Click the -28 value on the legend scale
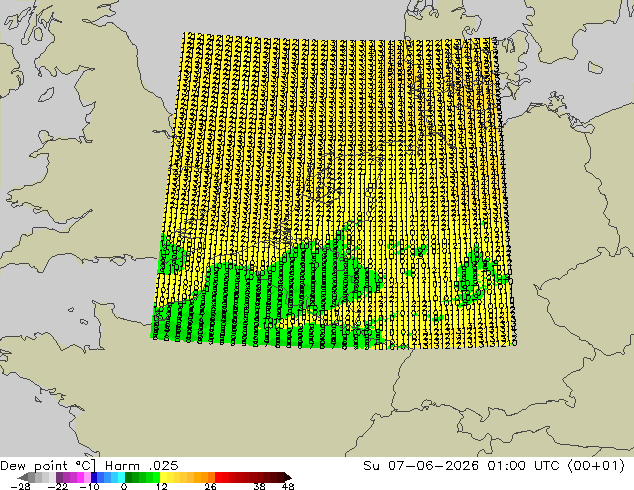634x490 pixels. [20, 486]
